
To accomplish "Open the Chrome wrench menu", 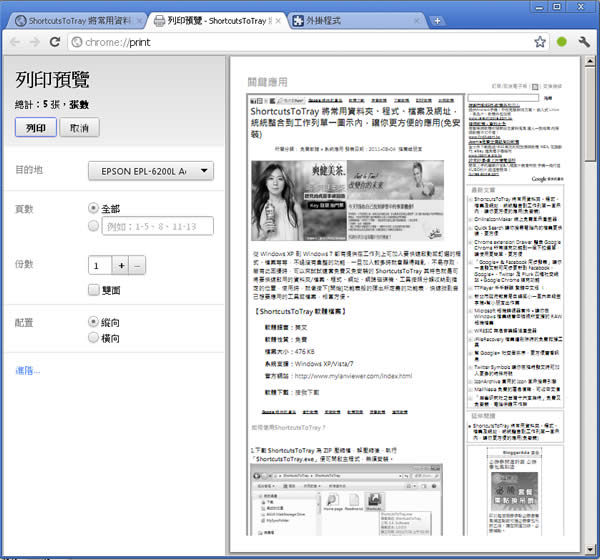I will [x=584, y=42].
